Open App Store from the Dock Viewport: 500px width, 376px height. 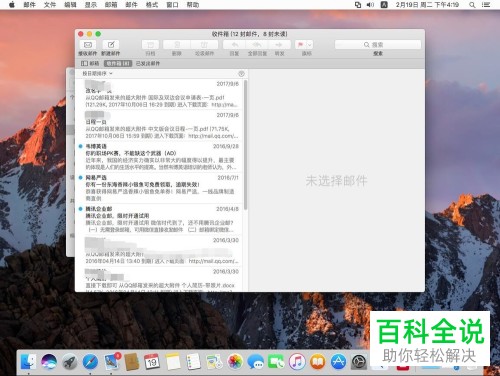click(x=339, y=362)
